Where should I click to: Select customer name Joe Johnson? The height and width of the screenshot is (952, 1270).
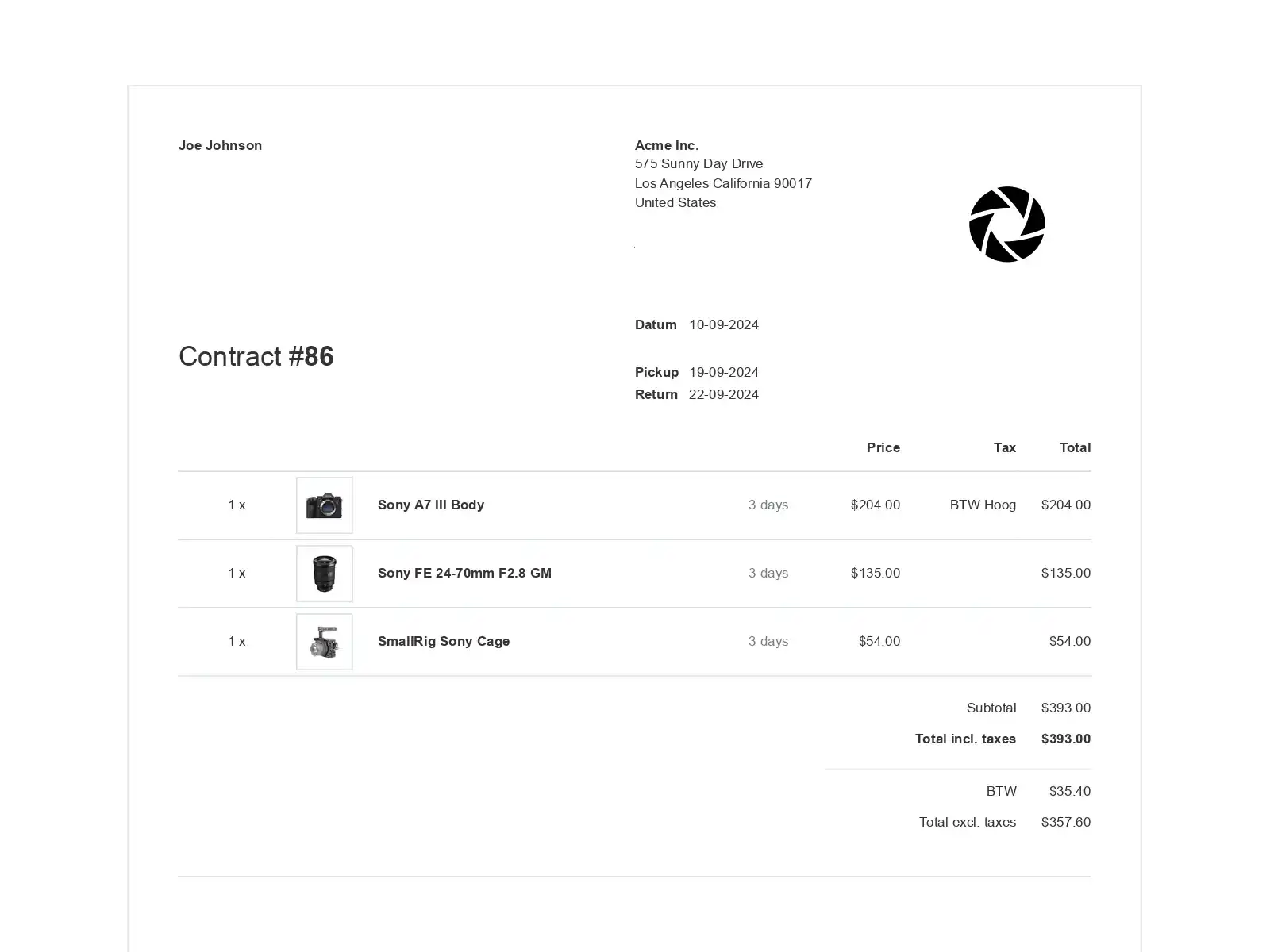tap(220, 145)
